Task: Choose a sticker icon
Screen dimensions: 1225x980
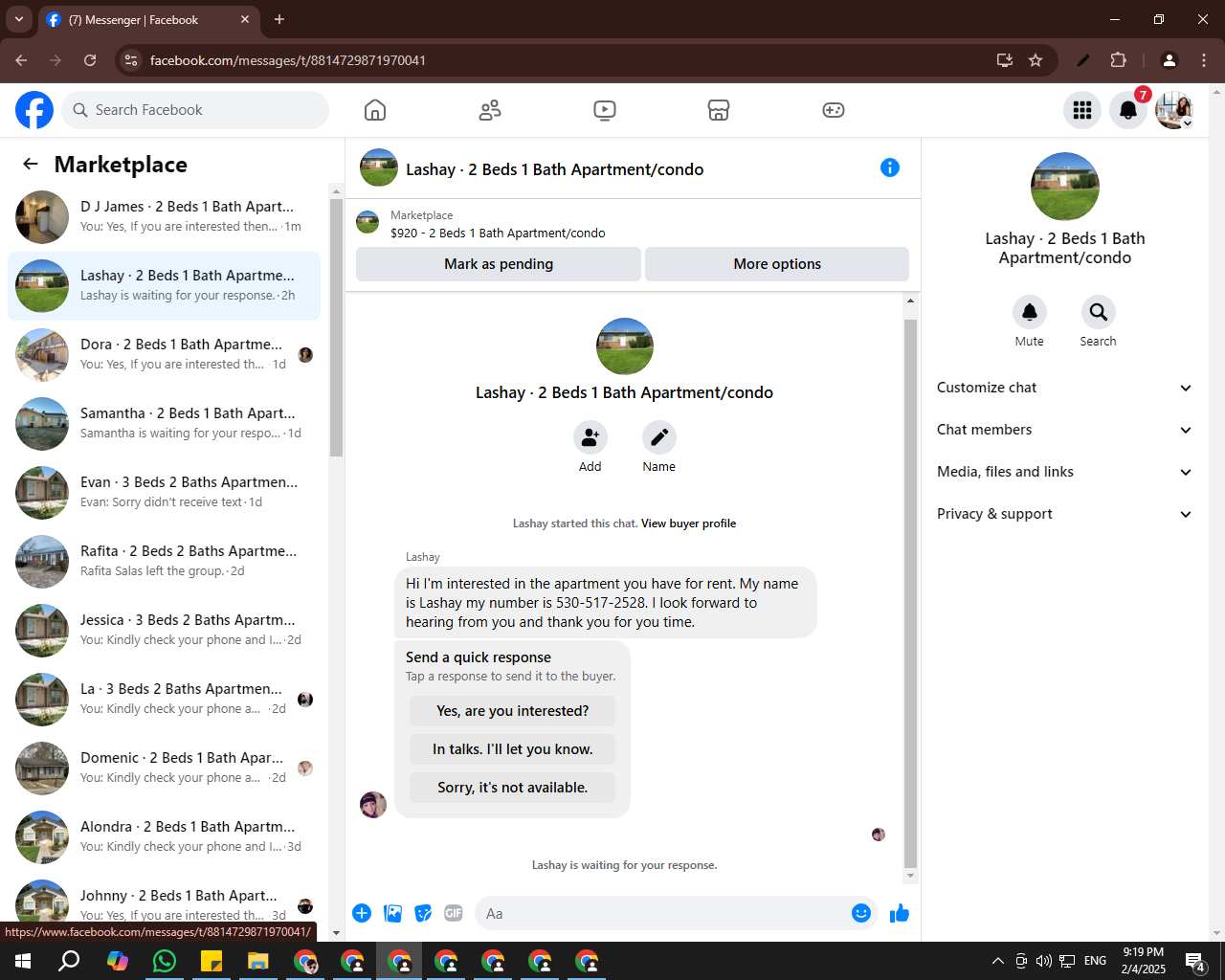Action: coord(423,913)
